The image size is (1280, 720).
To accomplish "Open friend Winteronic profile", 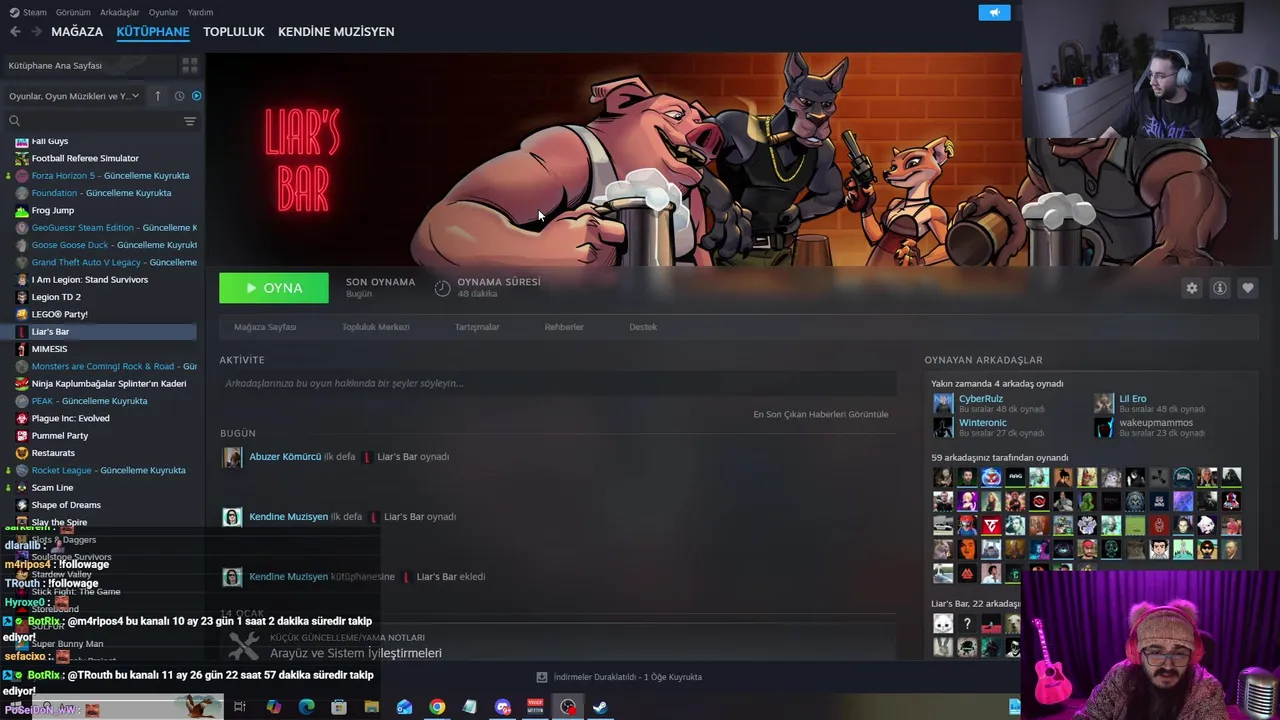I will [983, 423].
